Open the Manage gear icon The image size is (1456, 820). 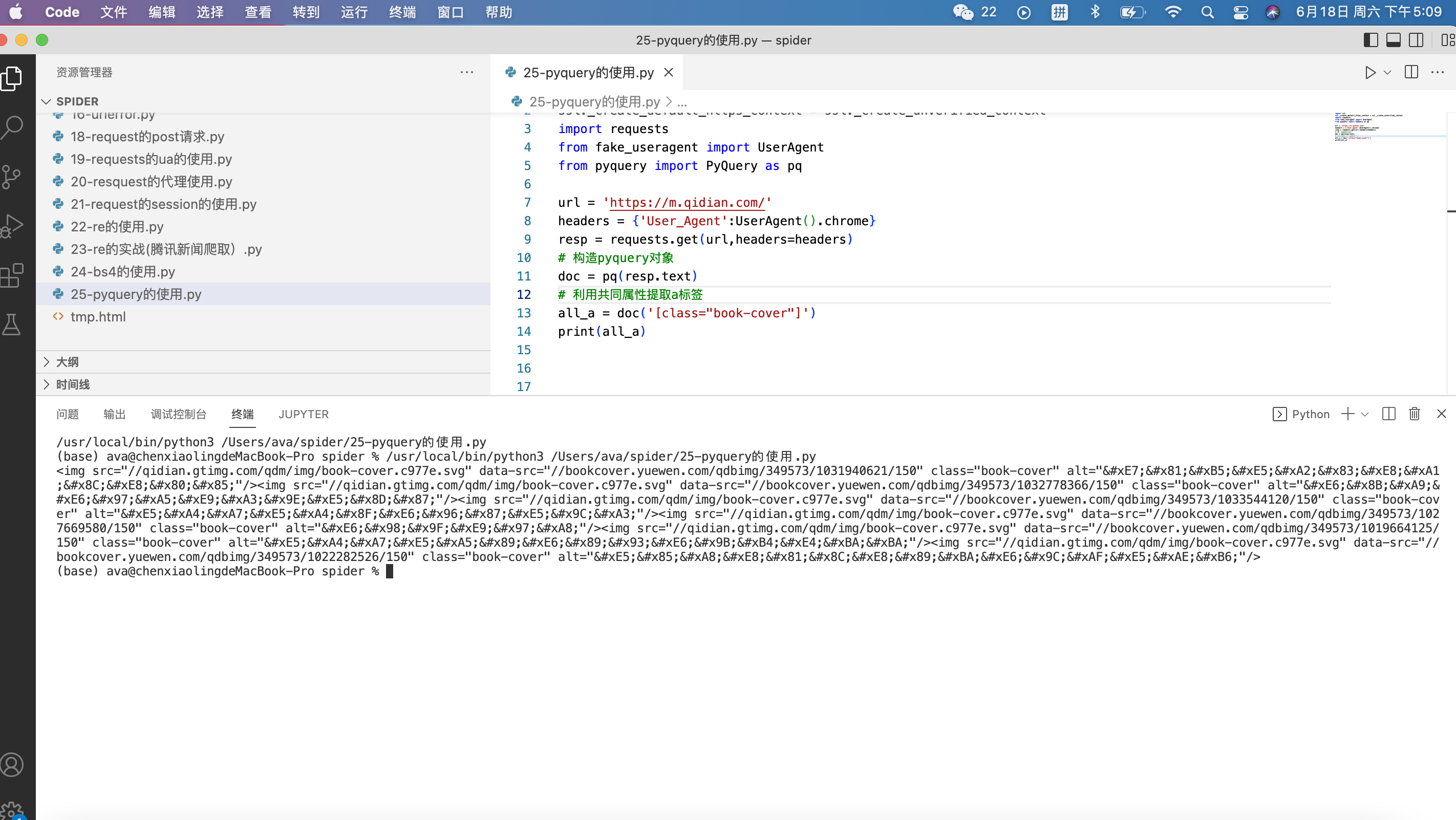tap(12, 810)
